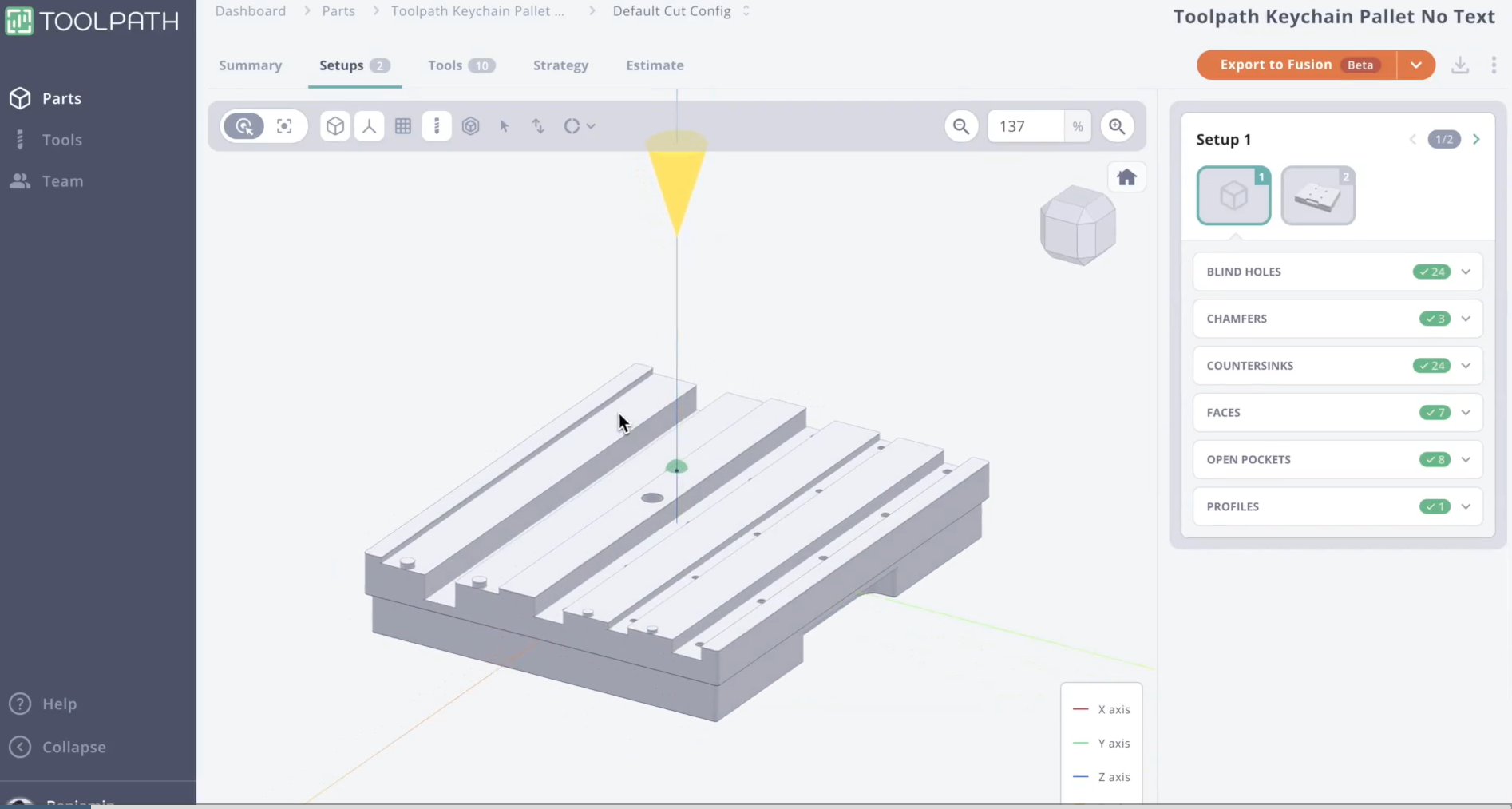
Task: Open the grid display toolbar icon
Action: pos(403,126)
